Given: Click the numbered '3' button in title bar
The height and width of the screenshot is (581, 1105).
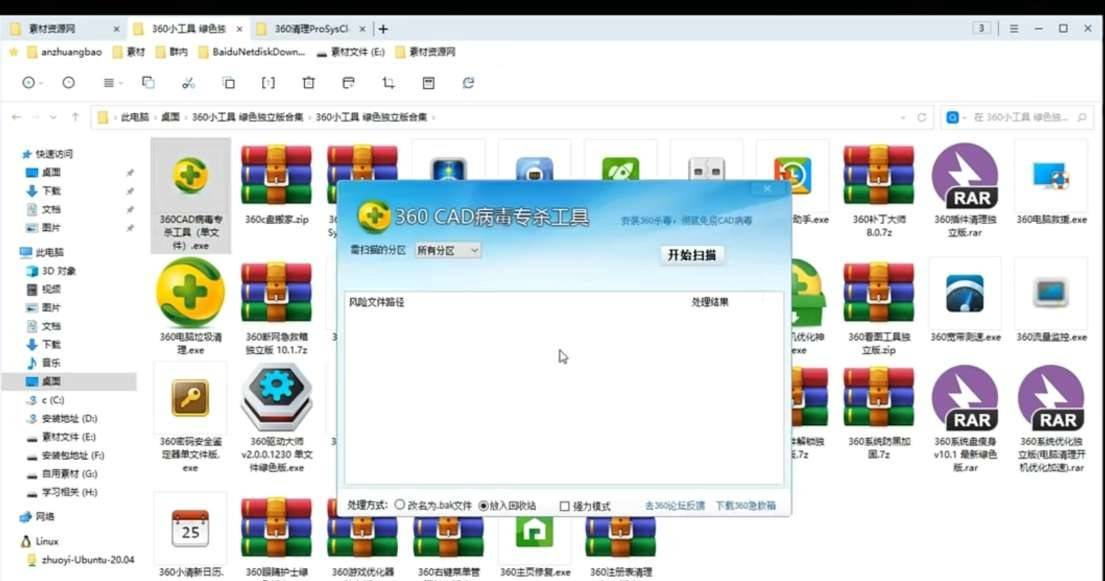Looking at the screenshot, I should (981, 28).
